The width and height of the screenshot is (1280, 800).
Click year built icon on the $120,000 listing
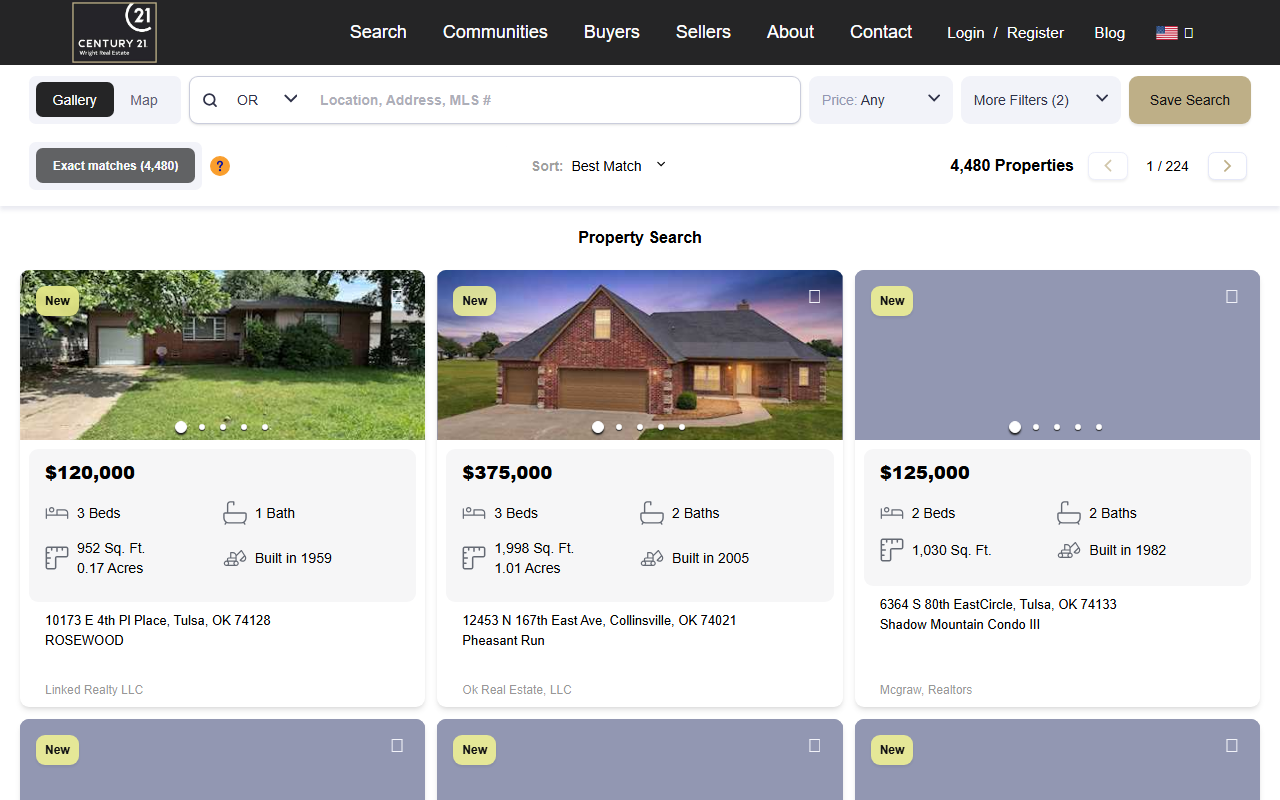235,558
